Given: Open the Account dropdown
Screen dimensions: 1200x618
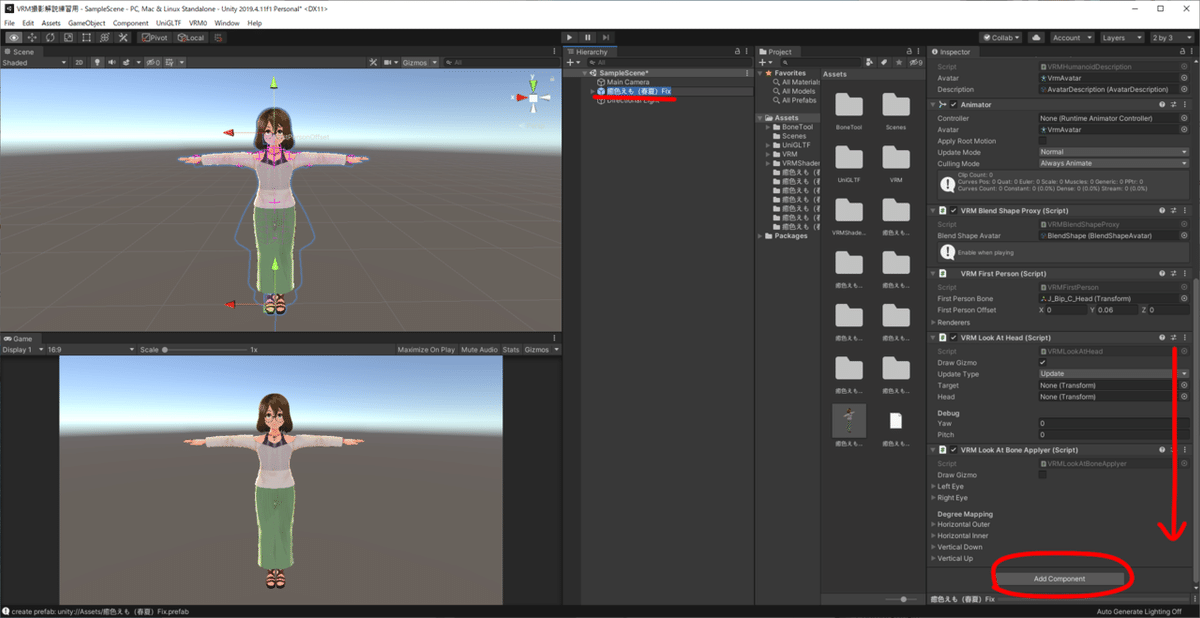Looking at the screenshot, I should [1071, 37].
